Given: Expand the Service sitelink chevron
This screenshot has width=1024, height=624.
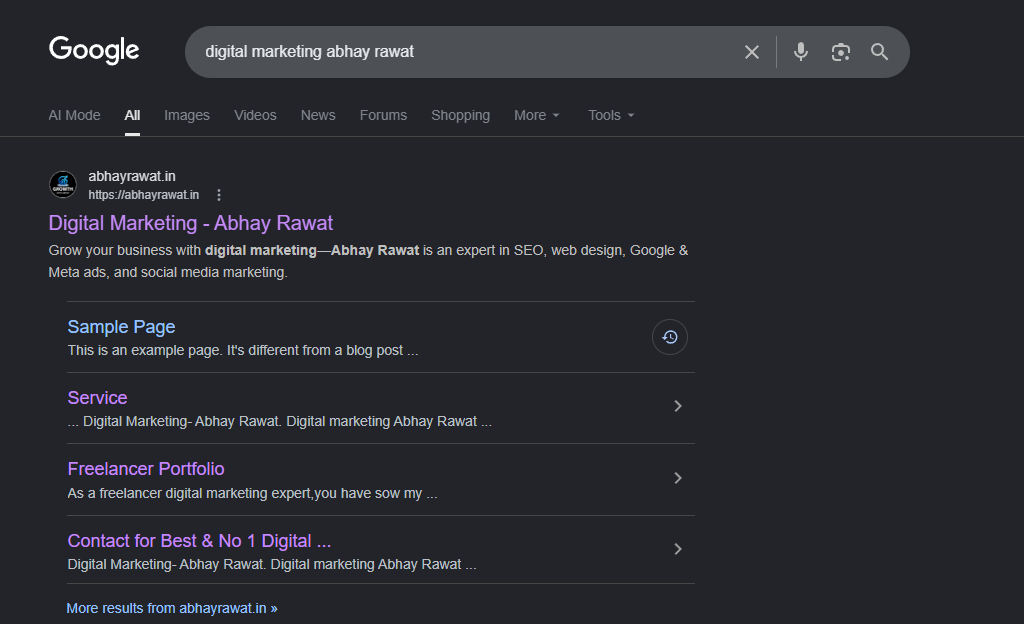Looking at the screenshot, I should coord(677,406).
